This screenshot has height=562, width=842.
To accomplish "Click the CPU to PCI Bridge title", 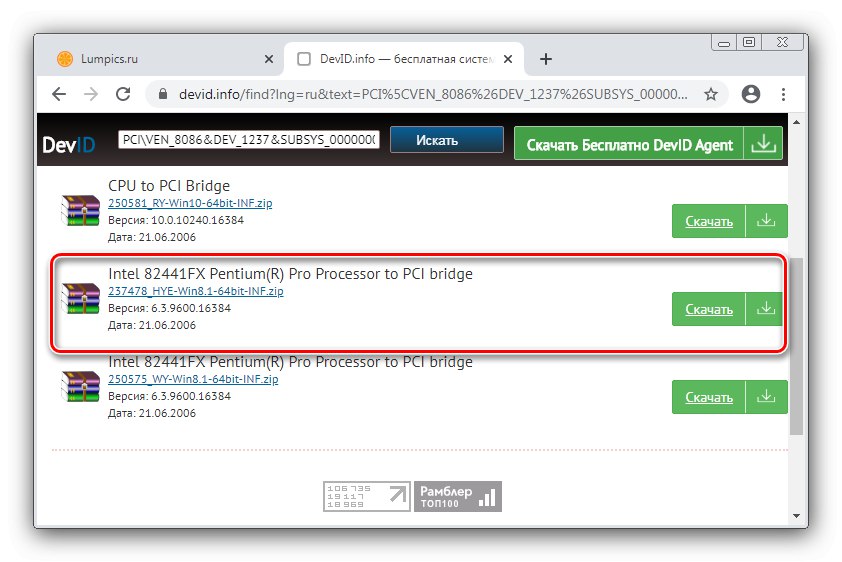I will [x=169, y=186].
